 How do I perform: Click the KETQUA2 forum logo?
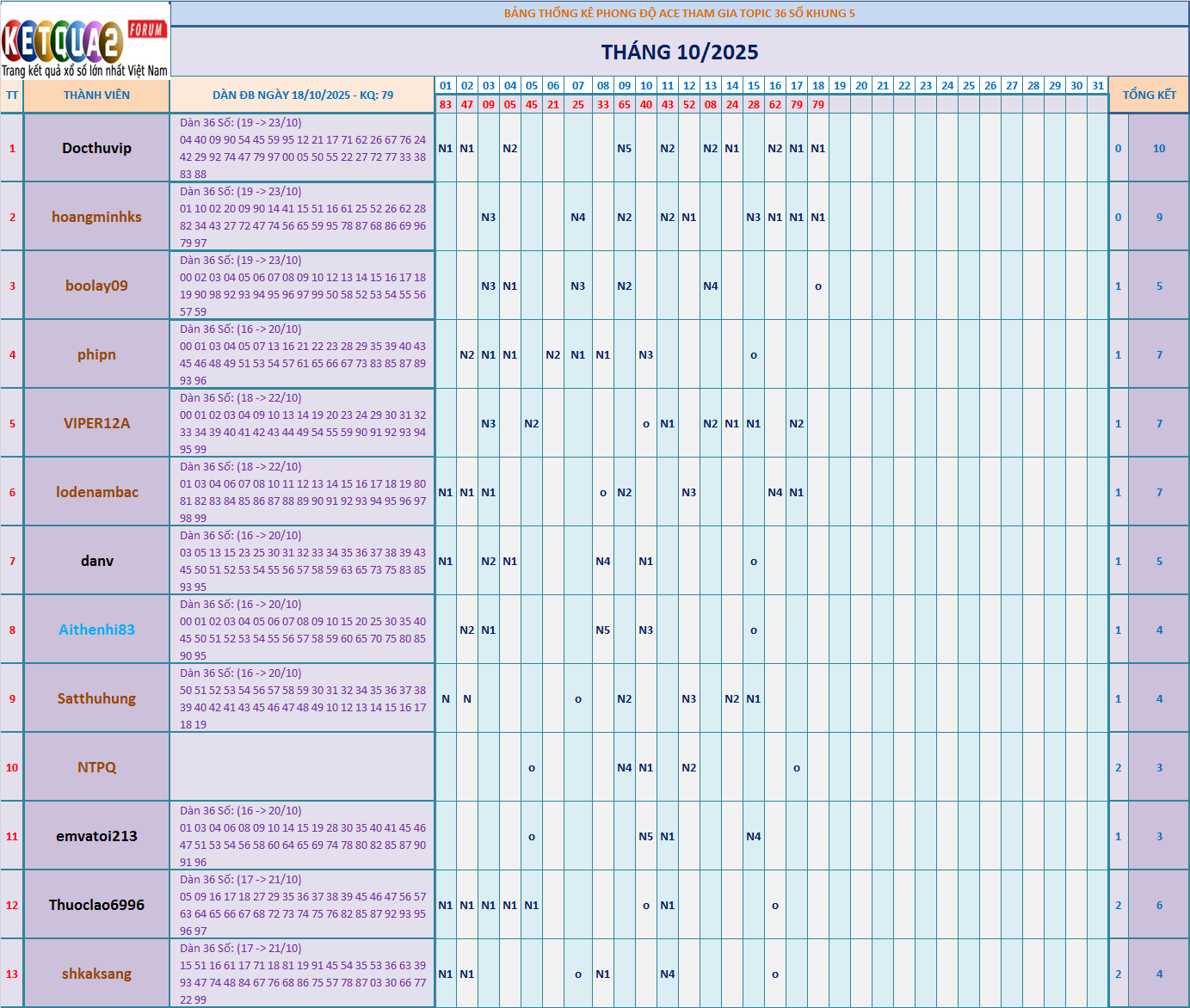pyautogui.click(x=85, y=40)
